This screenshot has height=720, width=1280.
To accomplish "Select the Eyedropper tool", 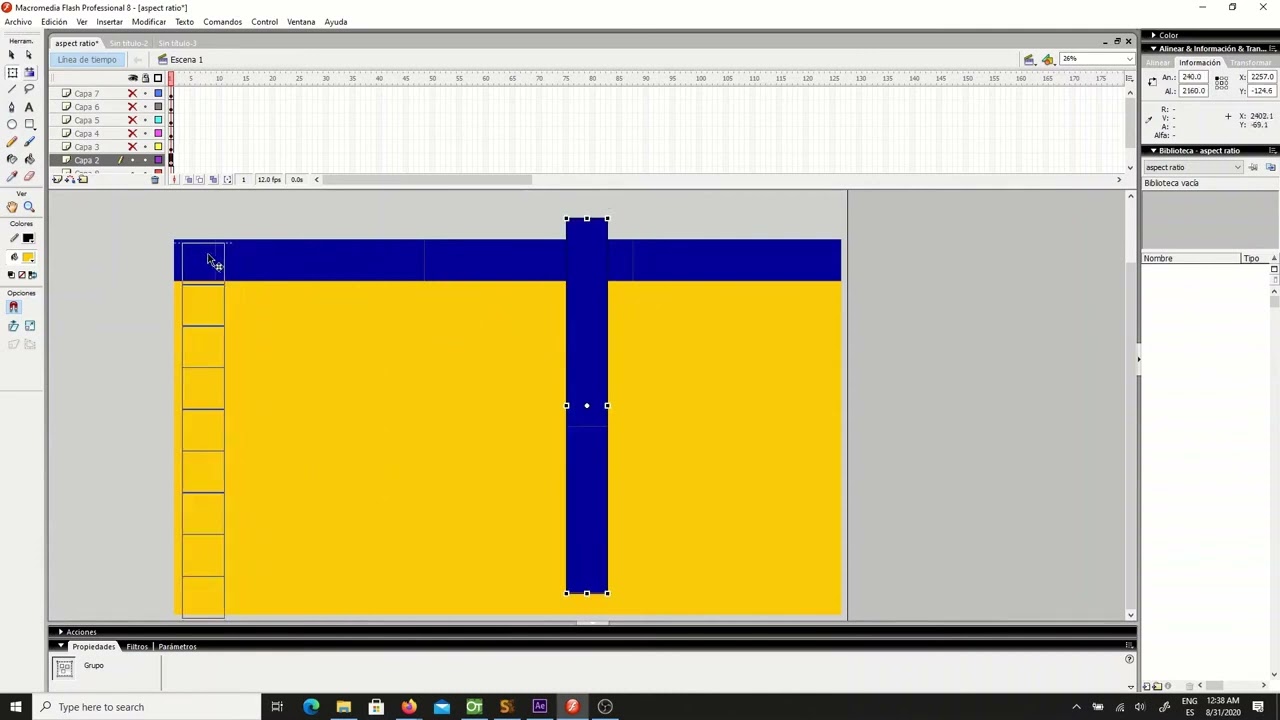I will [x=12, y=176].
